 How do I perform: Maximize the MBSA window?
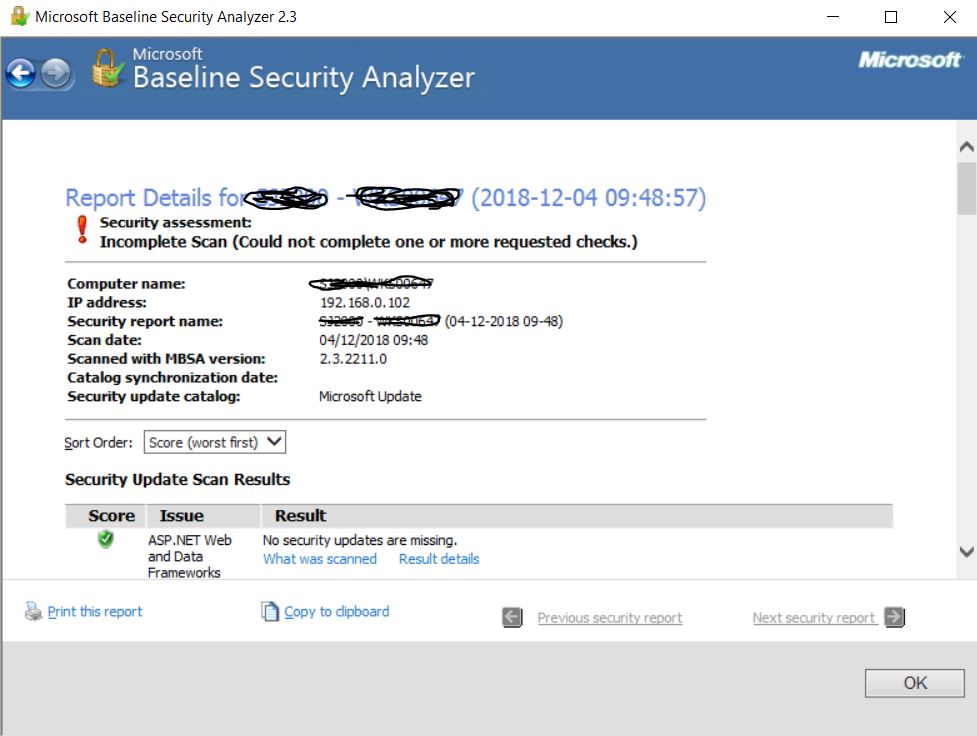(891, 17)
